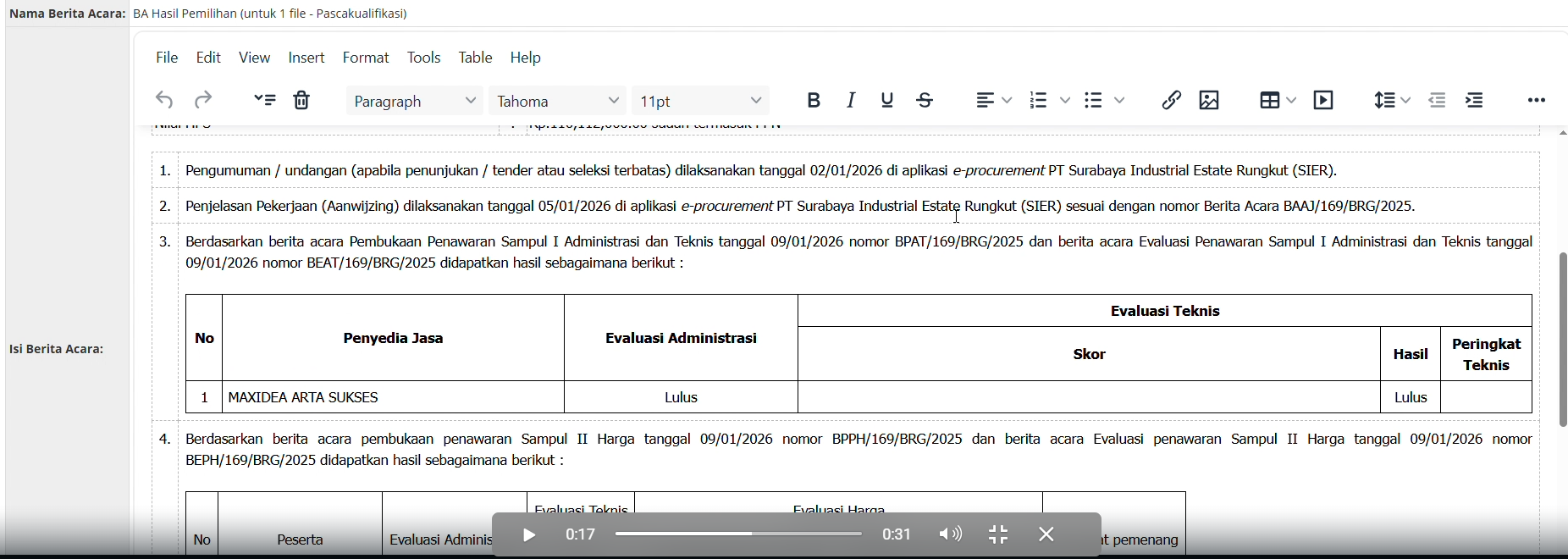Viewport: 1568px width, 559px height.
Task: Increase indent with the indent icon
Action: point(1476,101)
